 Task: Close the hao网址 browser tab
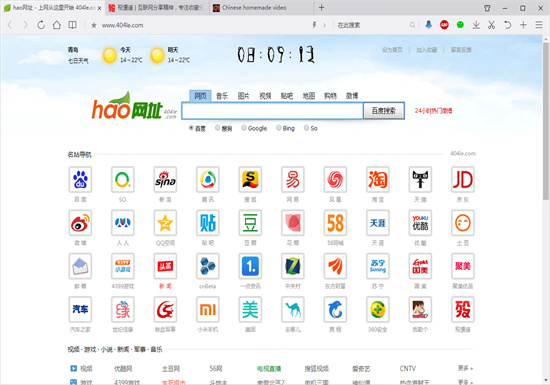pyautogui.click(x=99, y=8)
